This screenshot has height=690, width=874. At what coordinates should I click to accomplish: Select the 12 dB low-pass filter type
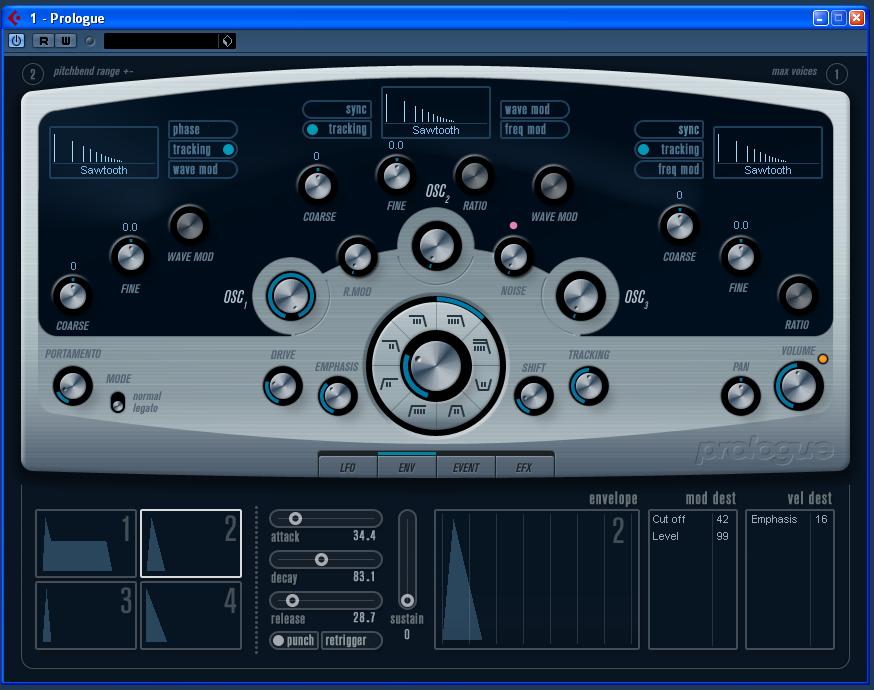coord(389,346)
